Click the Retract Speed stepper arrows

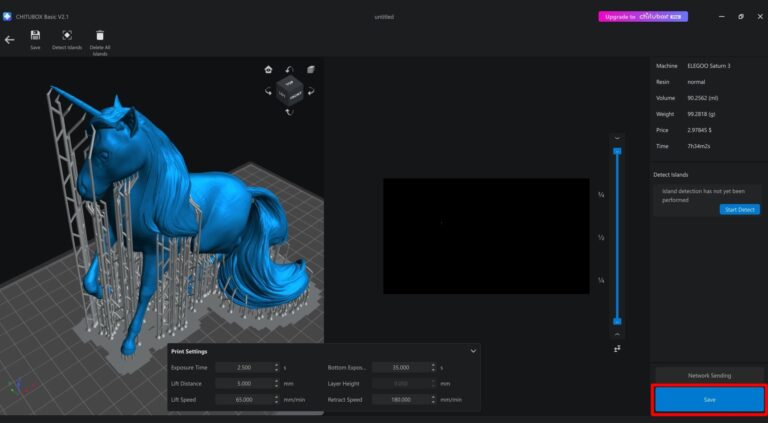(433, 399)
